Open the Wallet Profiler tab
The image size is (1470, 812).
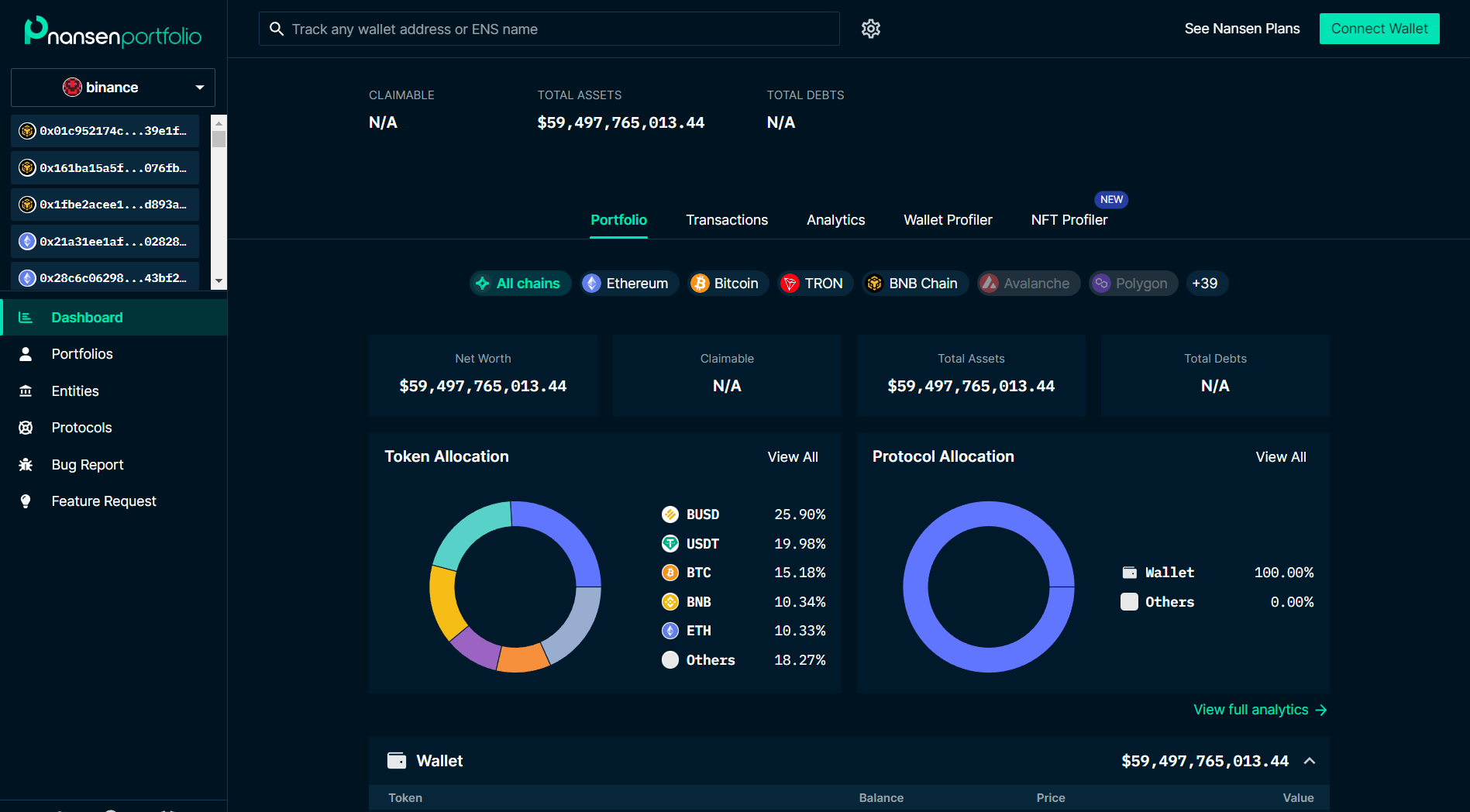point(948,220)
